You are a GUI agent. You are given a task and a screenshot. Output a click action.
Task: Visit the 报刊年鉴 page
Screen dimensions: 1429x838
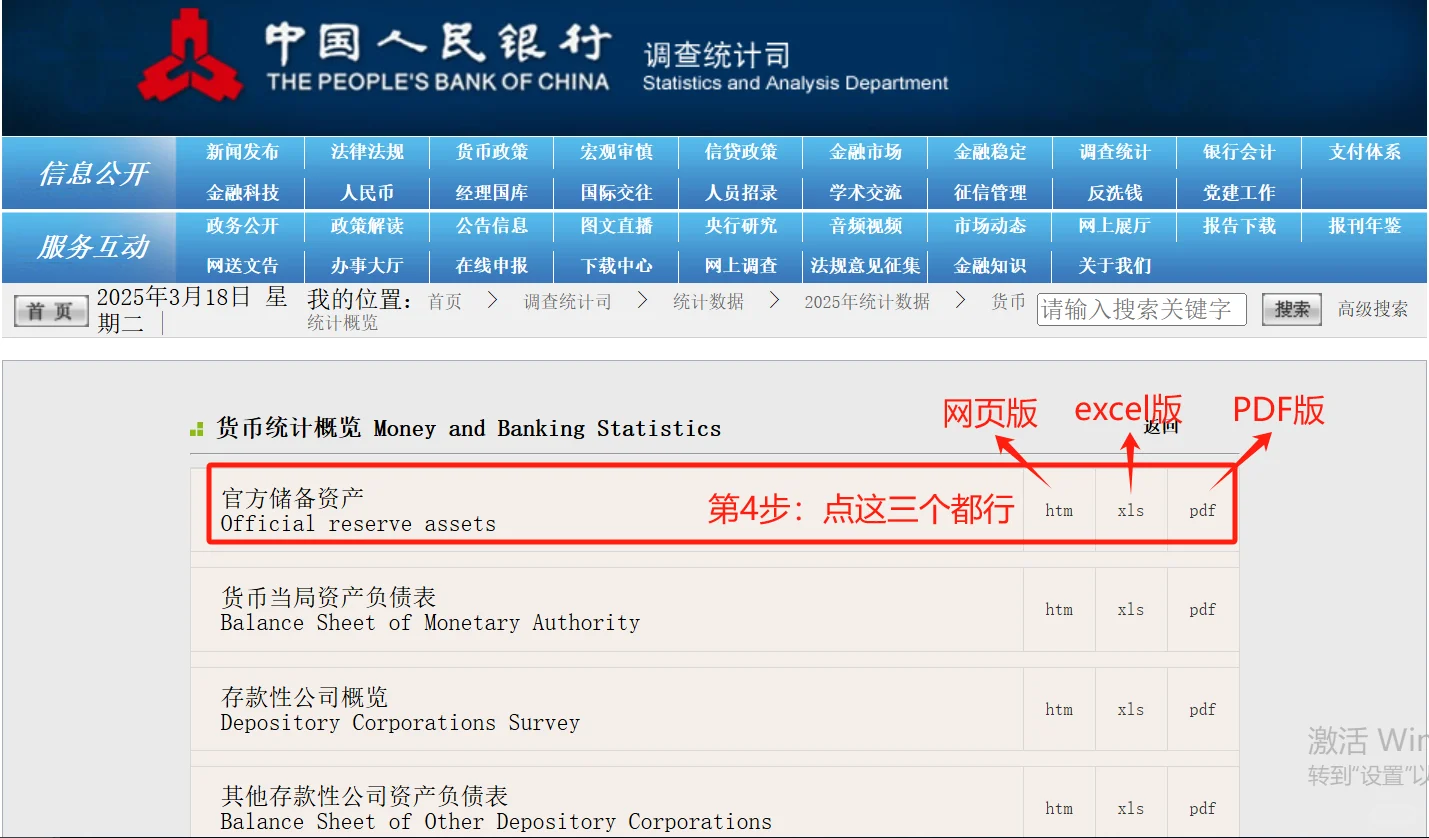coord(1365,226)
